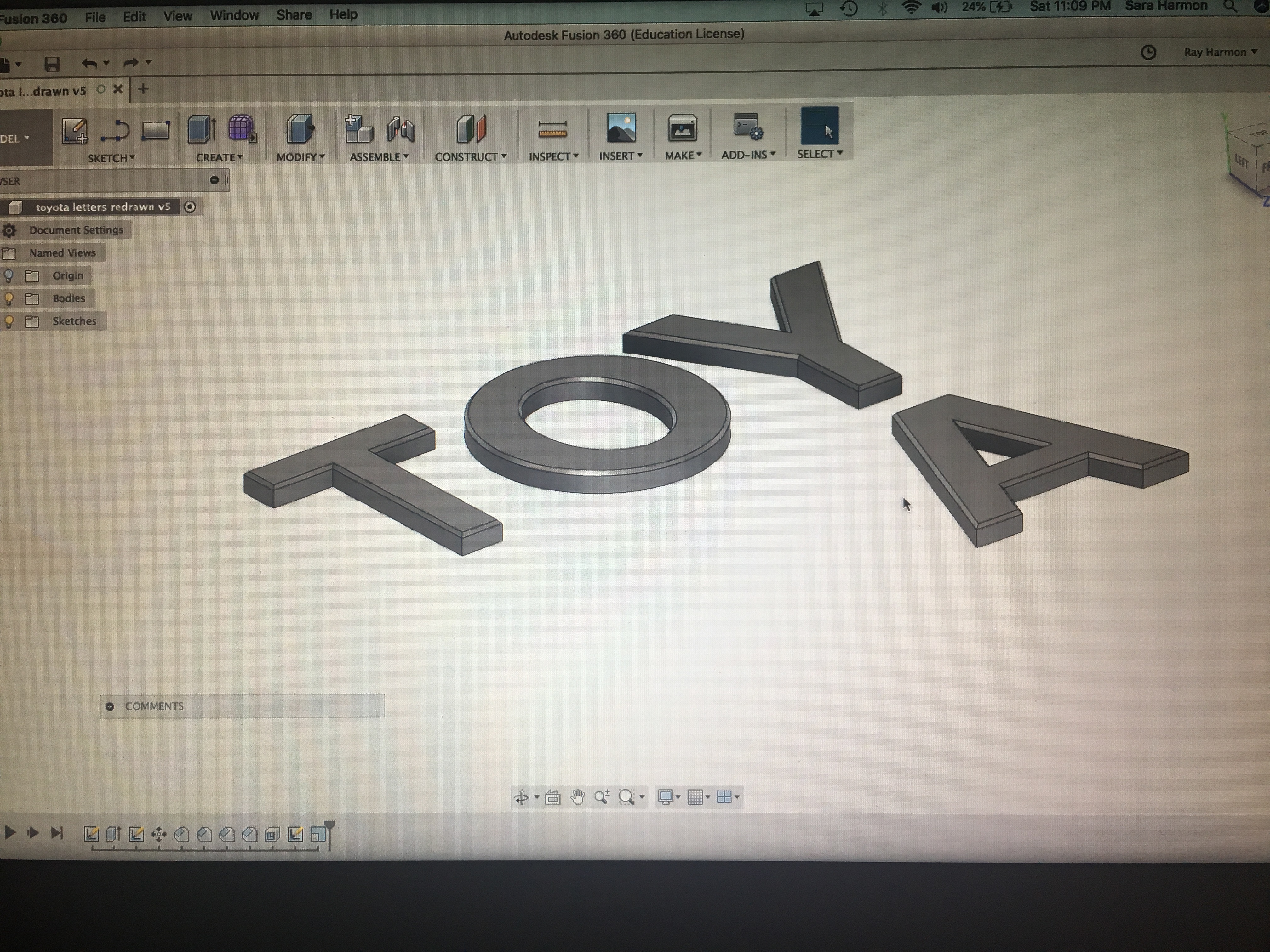Open the Grid and Snaps icon
Screen dimensions: 1270x952
point(695,796)
